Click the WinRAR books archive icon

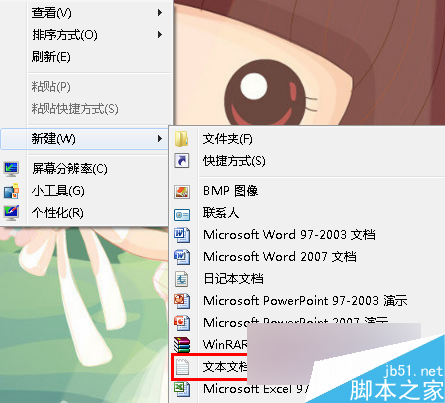[182, 345]
